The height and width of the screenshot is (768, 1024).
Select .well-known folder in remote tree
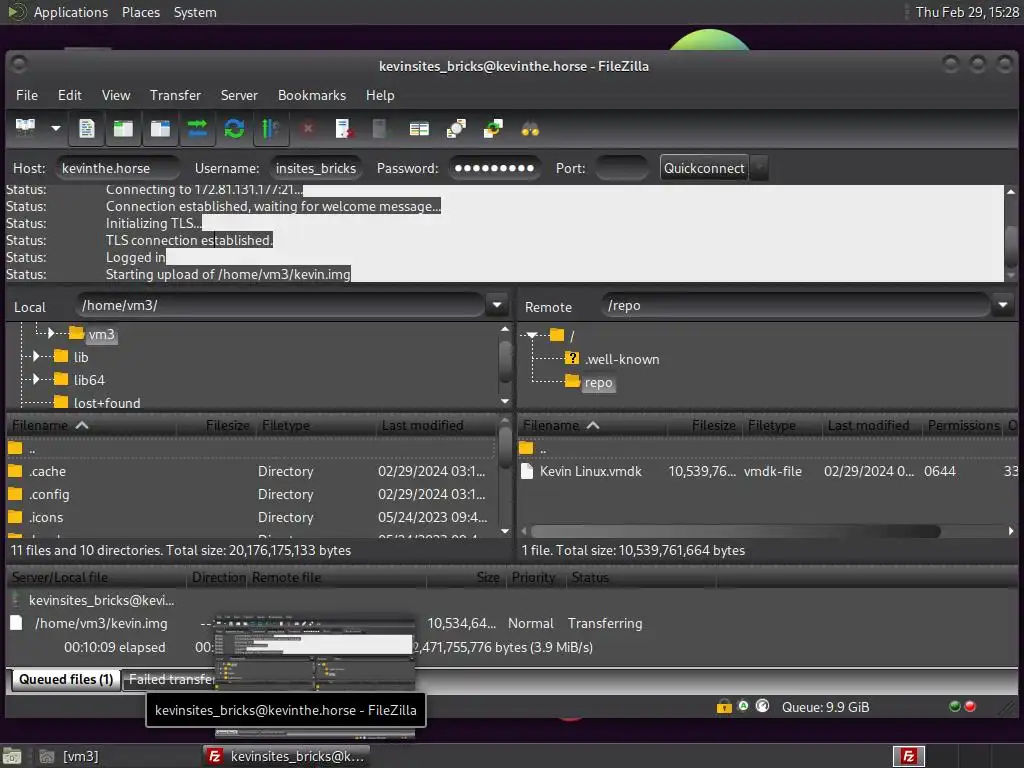tap(622, 359)
